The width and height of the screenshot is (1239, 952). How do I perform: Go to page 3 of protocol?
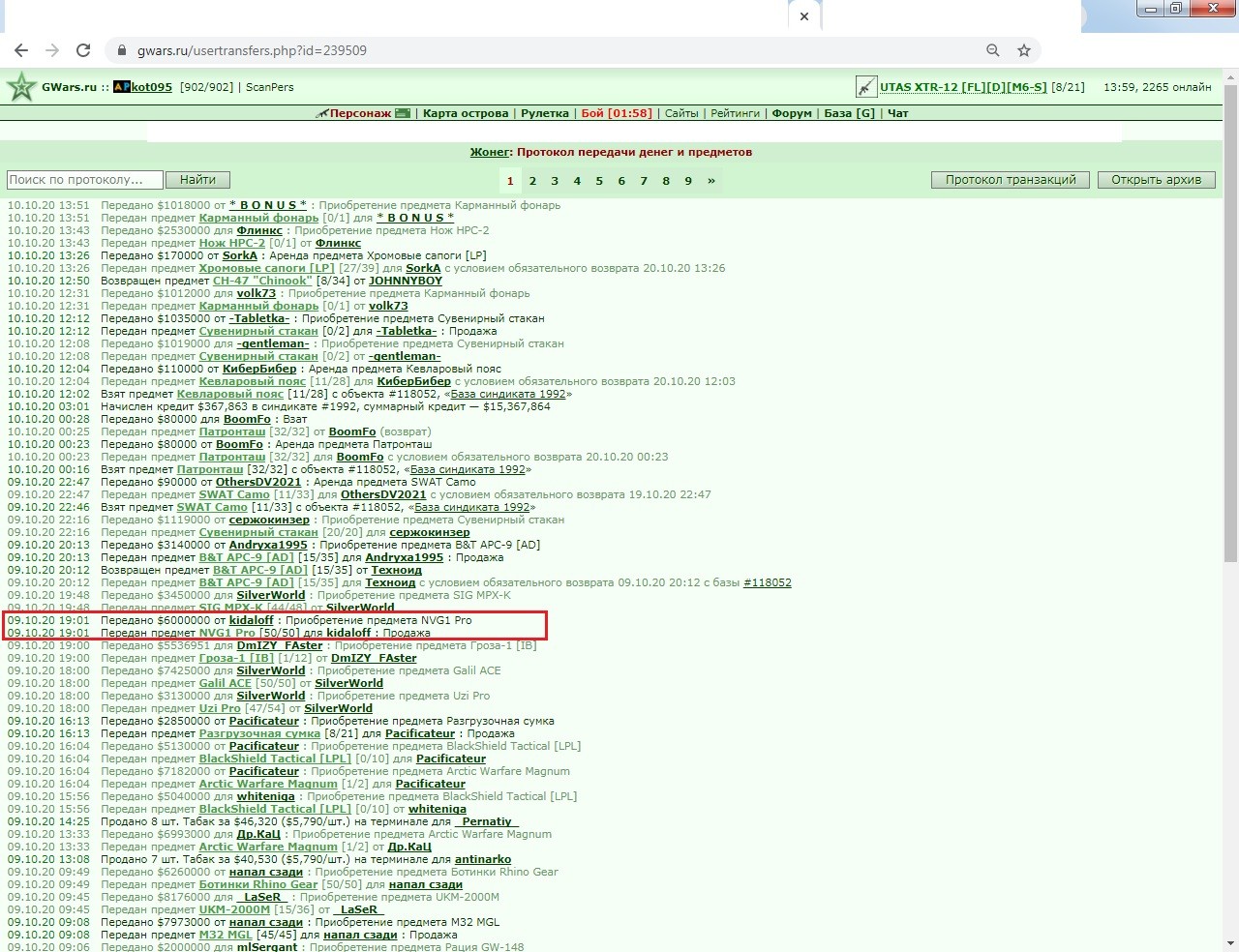click(x=555, y=181)
